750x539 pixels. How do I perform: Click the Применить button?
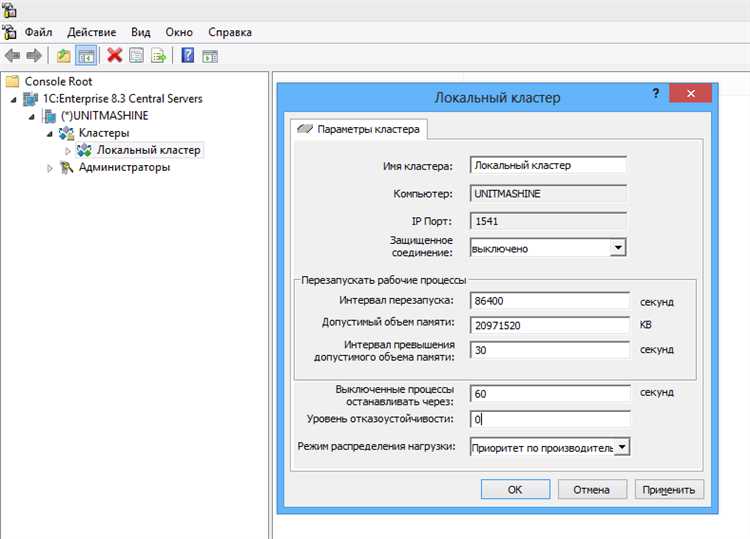pos(669,489)
